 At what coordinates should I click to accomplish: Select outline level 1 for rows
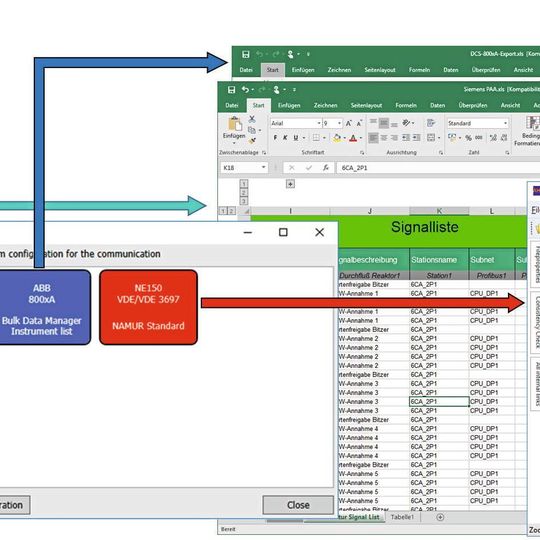[x=243, y=184]
